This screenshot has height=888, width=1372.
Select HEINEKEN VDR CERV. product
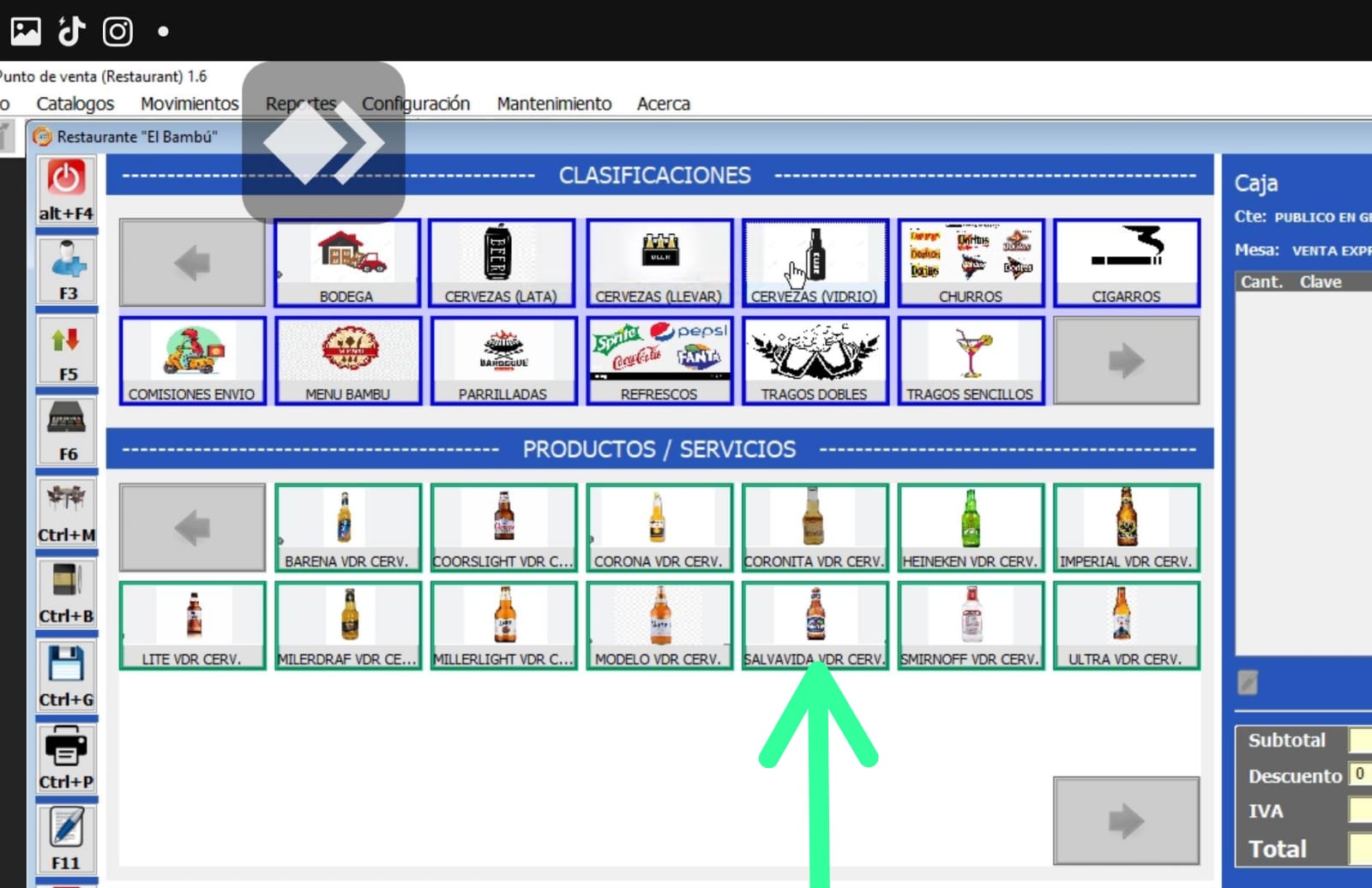[971, 528]
